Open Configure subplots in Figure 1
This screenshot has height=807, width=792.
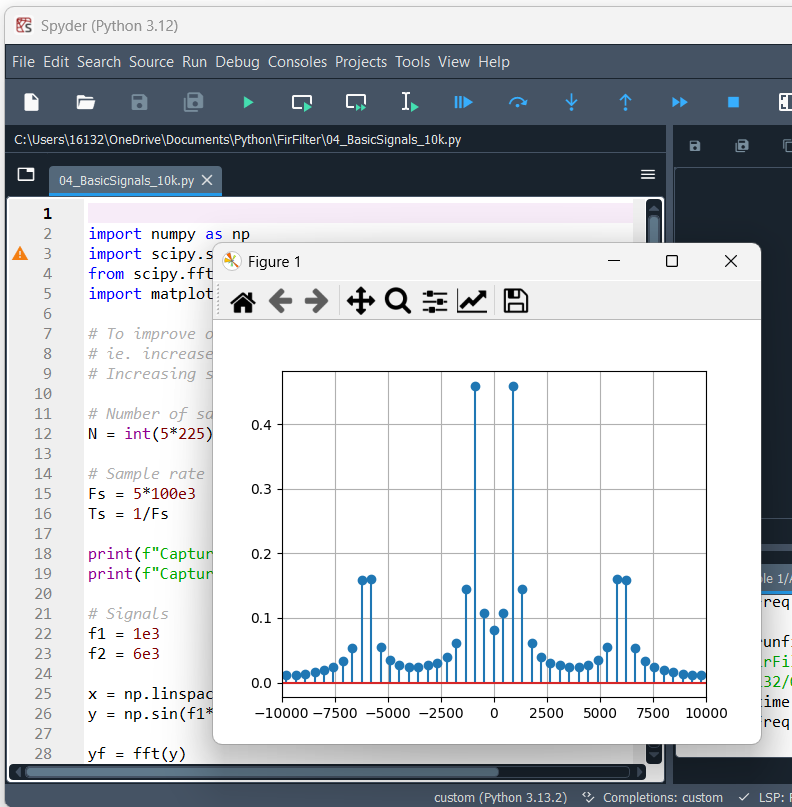click(435, 302)
